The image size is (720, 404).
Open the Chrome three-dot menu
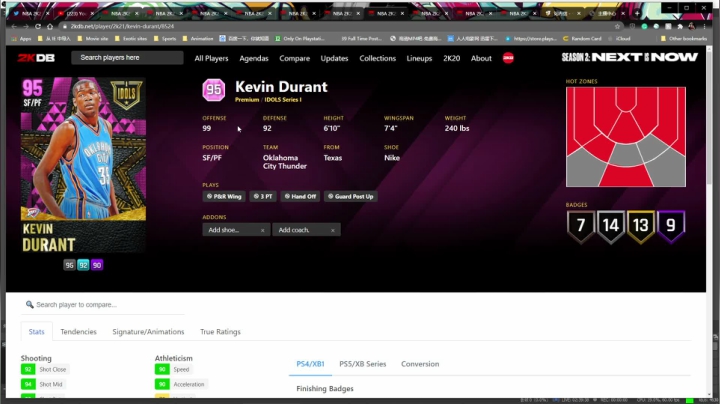[704, 27]
